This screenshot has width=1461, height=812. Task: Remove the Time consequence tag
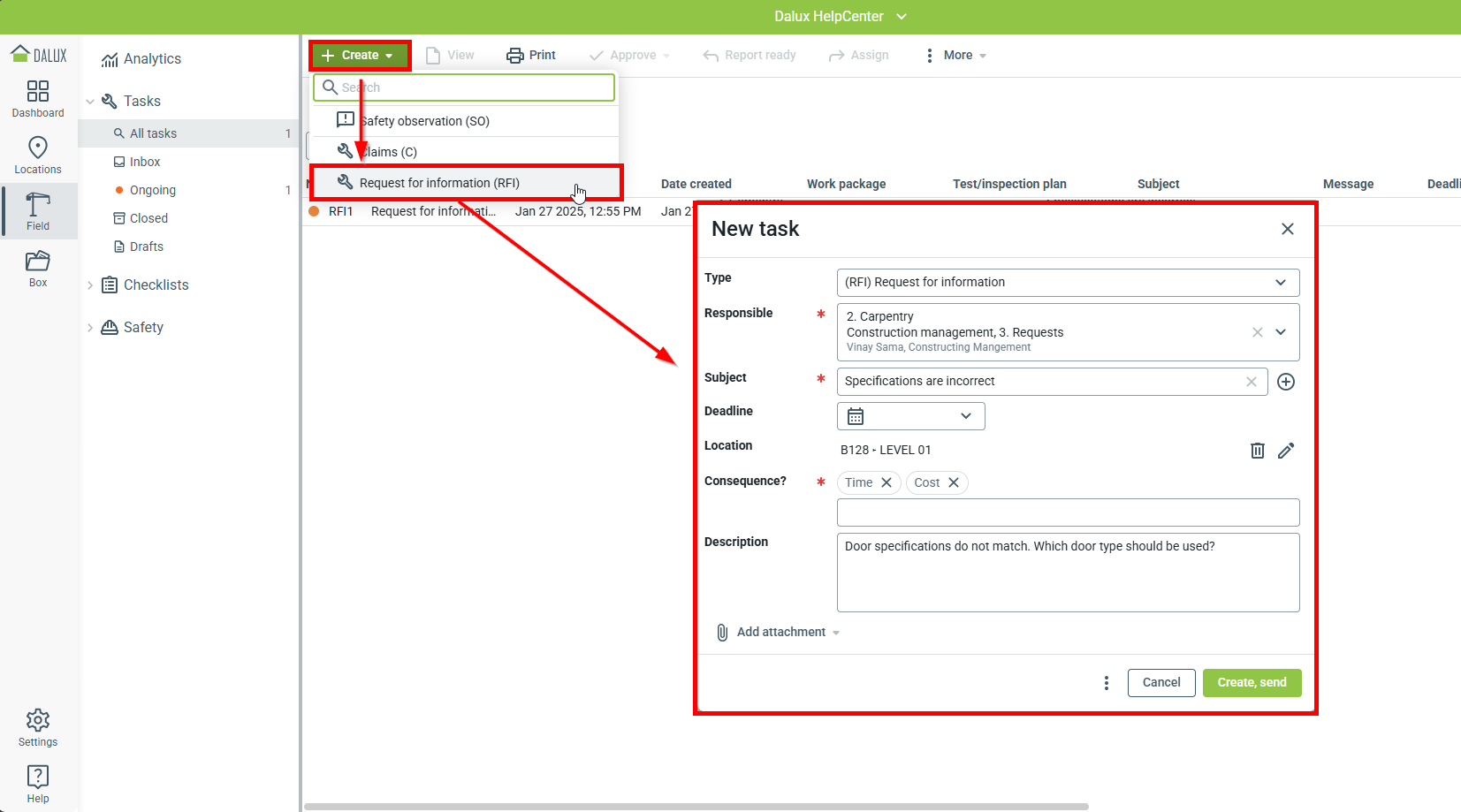pyautogui.click(x=886, y=482)
